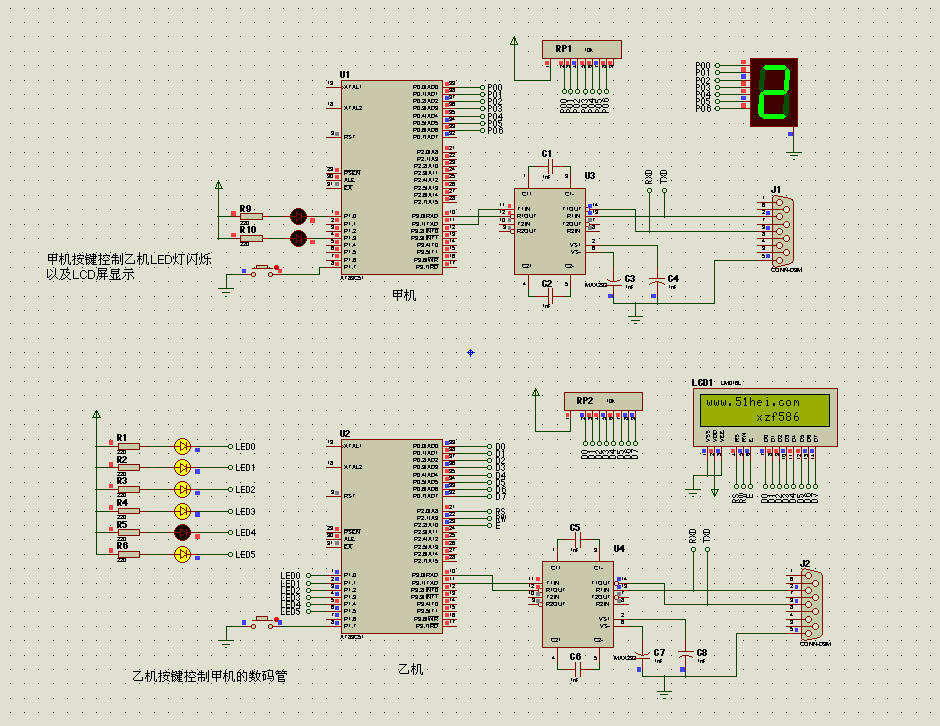Viewport: 940px width, 726px height.
Task: Select capacitor C8
Action: [685, 654]
